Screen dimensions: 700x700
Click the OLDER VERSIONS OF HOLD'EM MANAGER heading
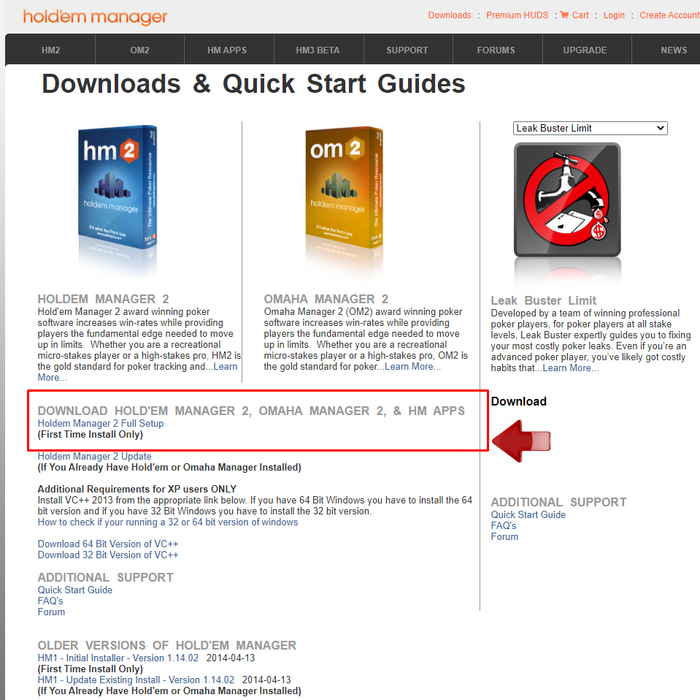coord(167,645)
